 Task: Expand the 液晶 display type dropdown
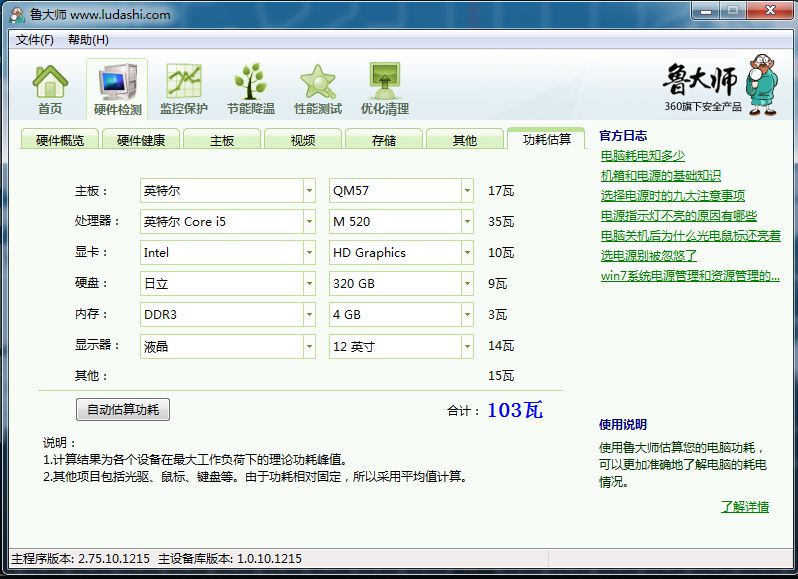pos(309,346)
